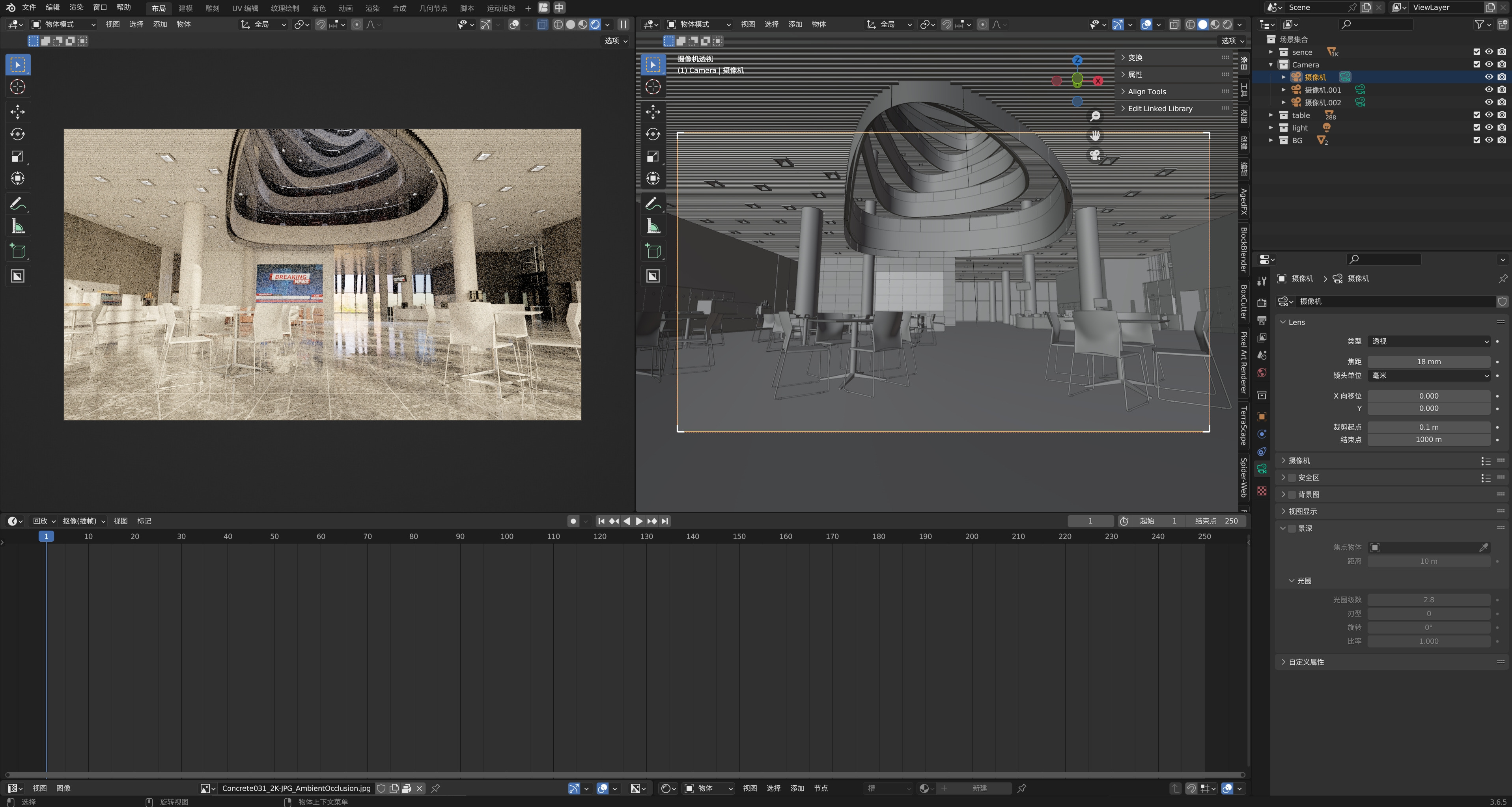1512x807 pixels.
Task: Switch right viewport to wireframe shading
Action: [1190, 25]
